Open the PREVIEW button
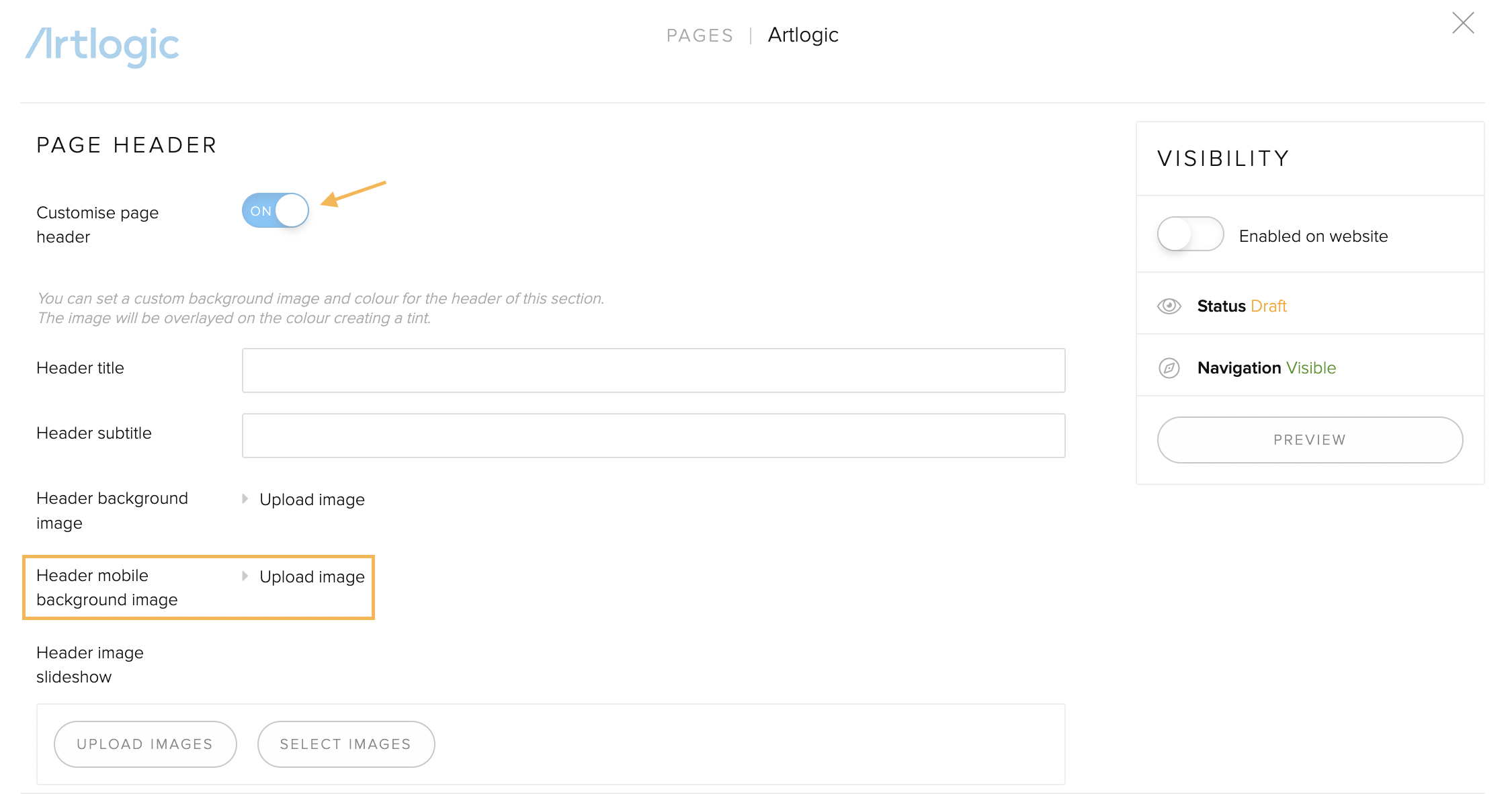 pyautogui.click(x=1310, y=440)
